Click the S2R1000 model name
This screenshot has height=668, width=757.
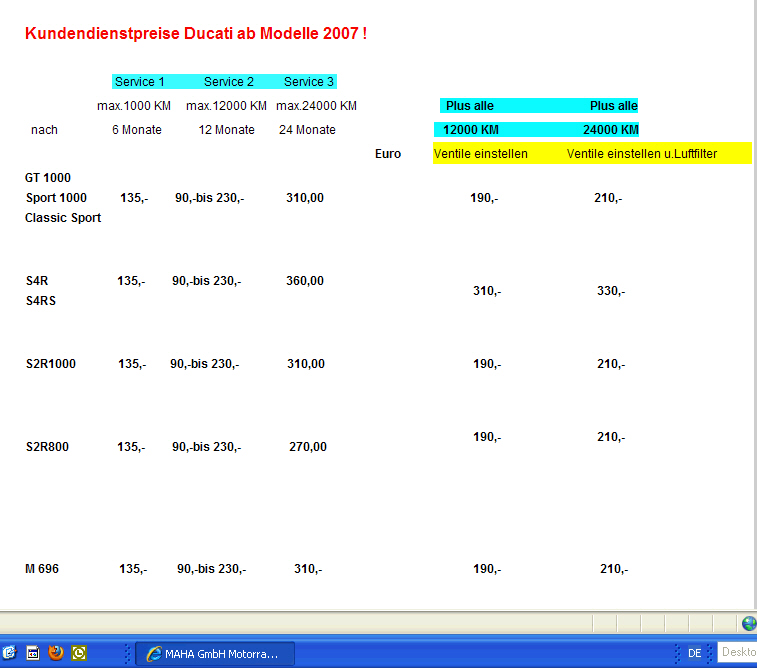51,364
